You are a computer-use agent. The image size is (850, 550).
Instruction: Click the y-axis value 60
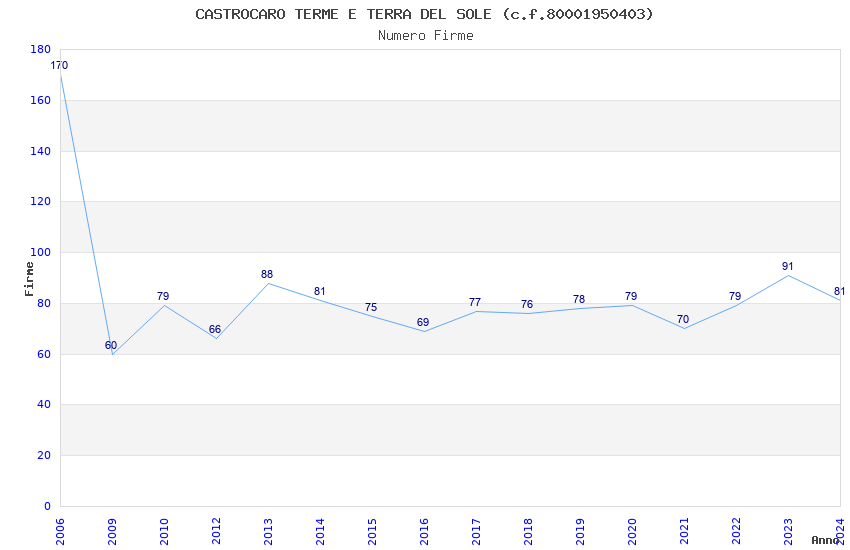(x=44, y=354)
